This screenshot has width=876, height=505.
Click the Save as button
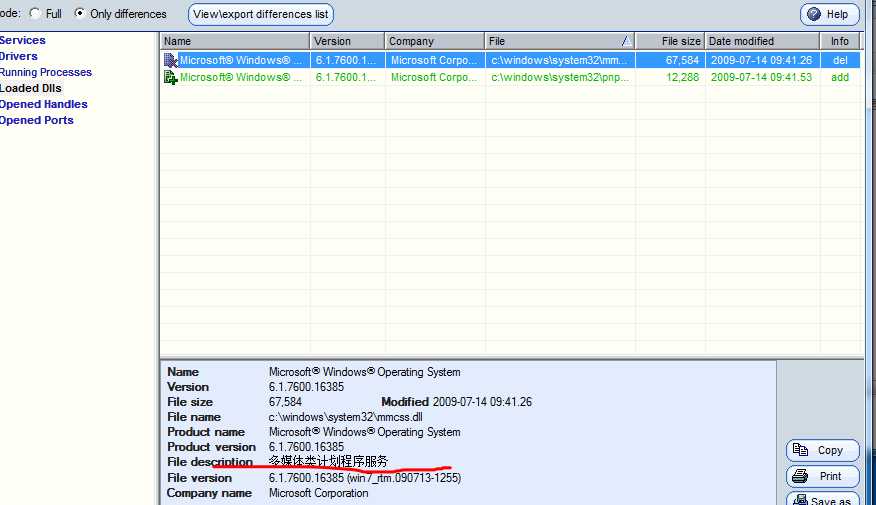pyautogui.click(x=822, y=499)
